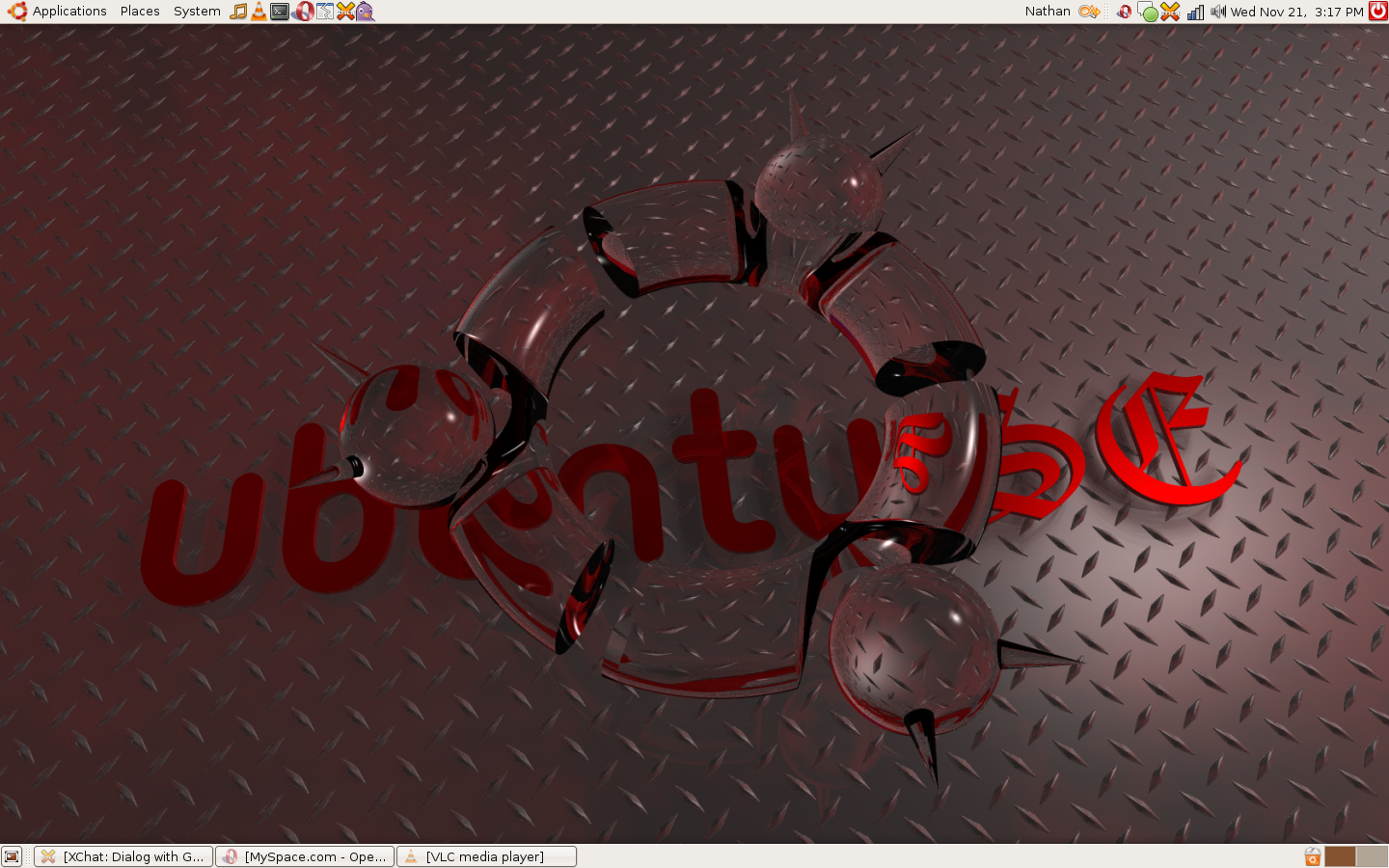Switch to the second workspace
The height and width of the screenshot is (868, 1389).
tap(1372, 856)
